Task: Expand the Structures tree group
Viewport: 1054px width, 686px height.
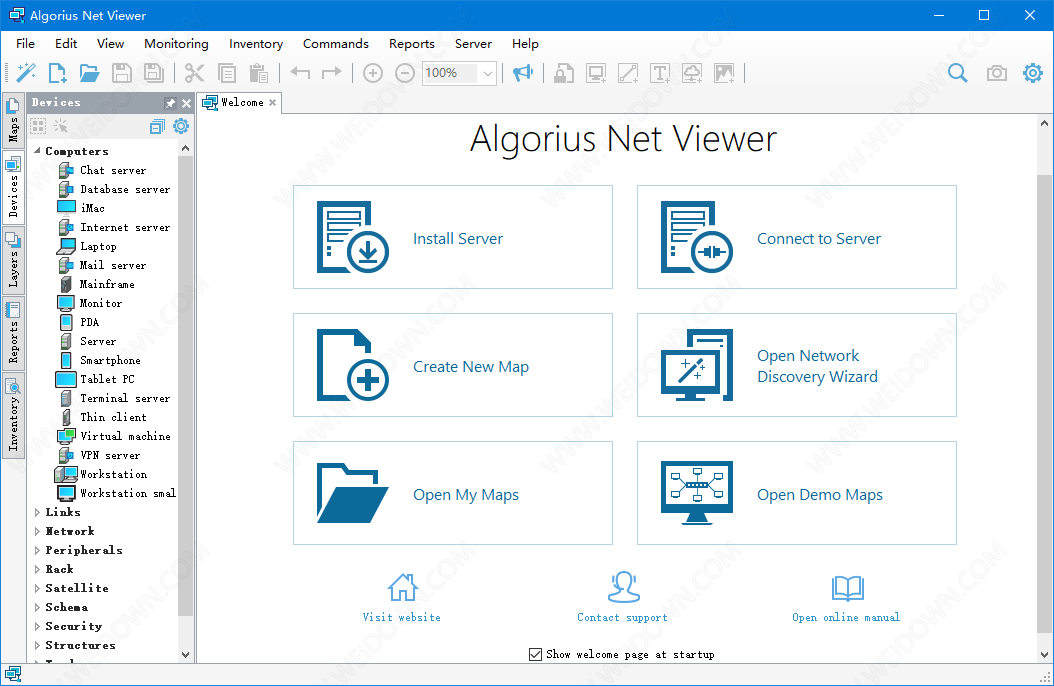Action: pos(37,645)
